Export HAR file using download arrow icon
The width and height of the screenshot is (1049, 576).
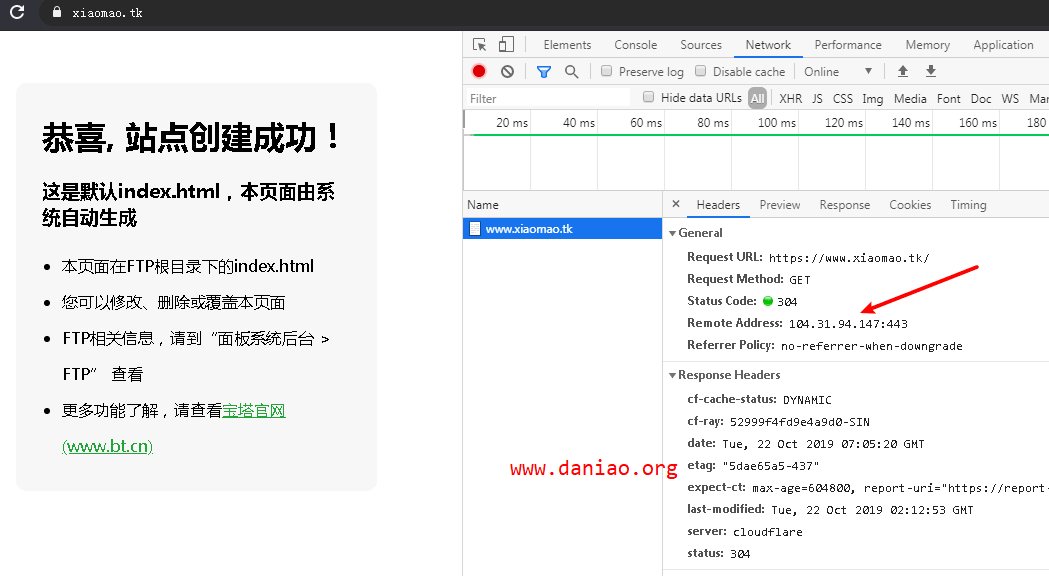(x=930, y=71)
